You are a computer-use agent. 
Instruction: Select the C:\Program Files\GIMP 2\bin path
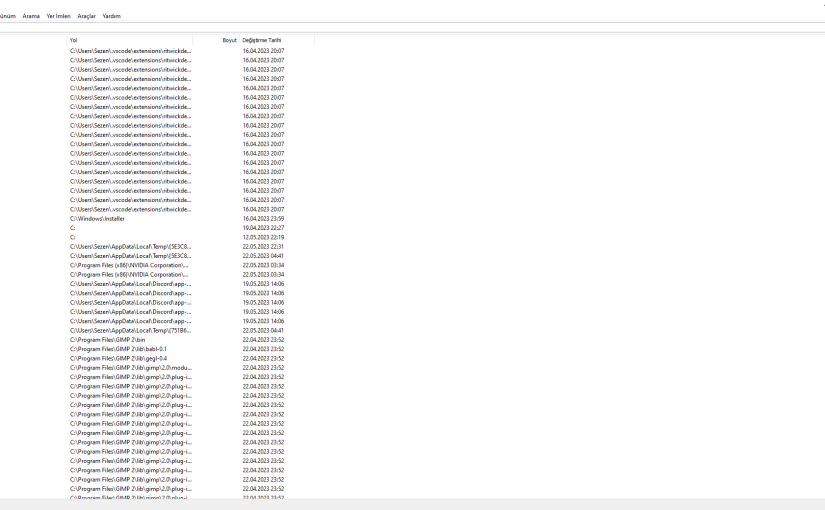point(107,340)
